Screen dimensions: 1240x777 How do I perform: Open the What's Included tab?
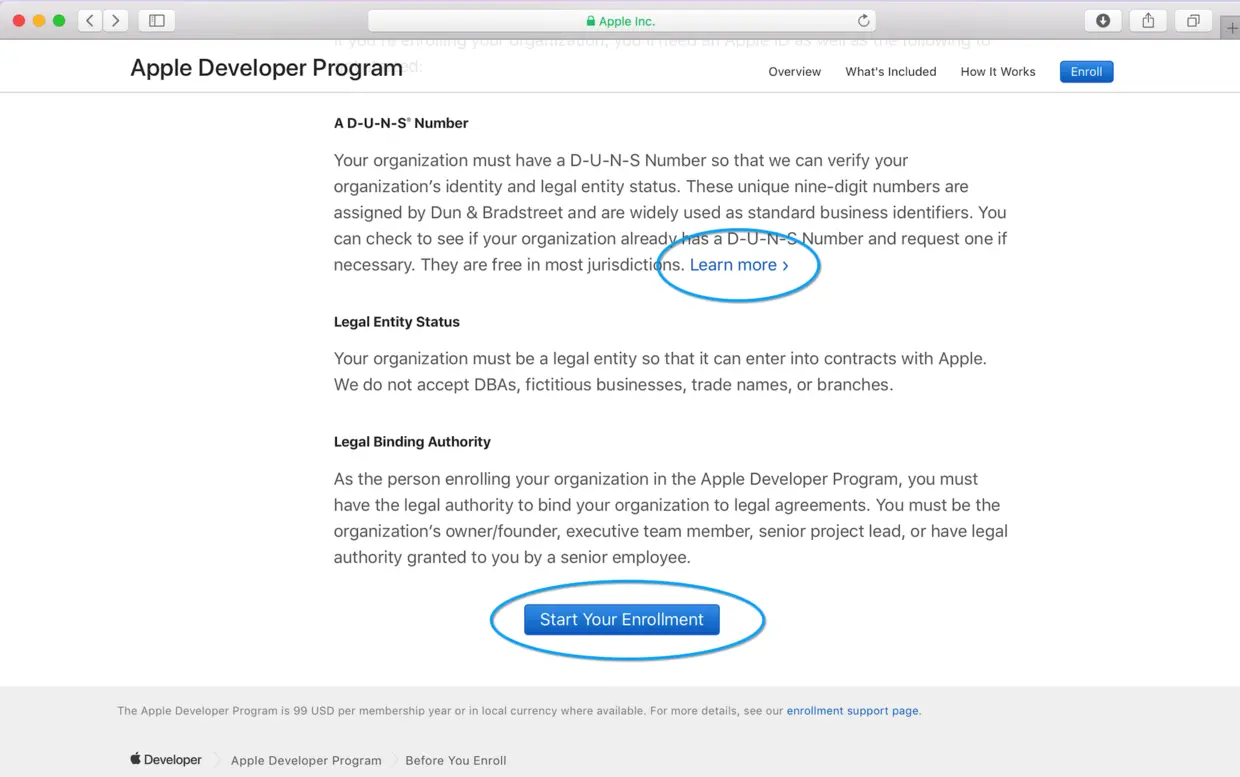pos(891,72)
